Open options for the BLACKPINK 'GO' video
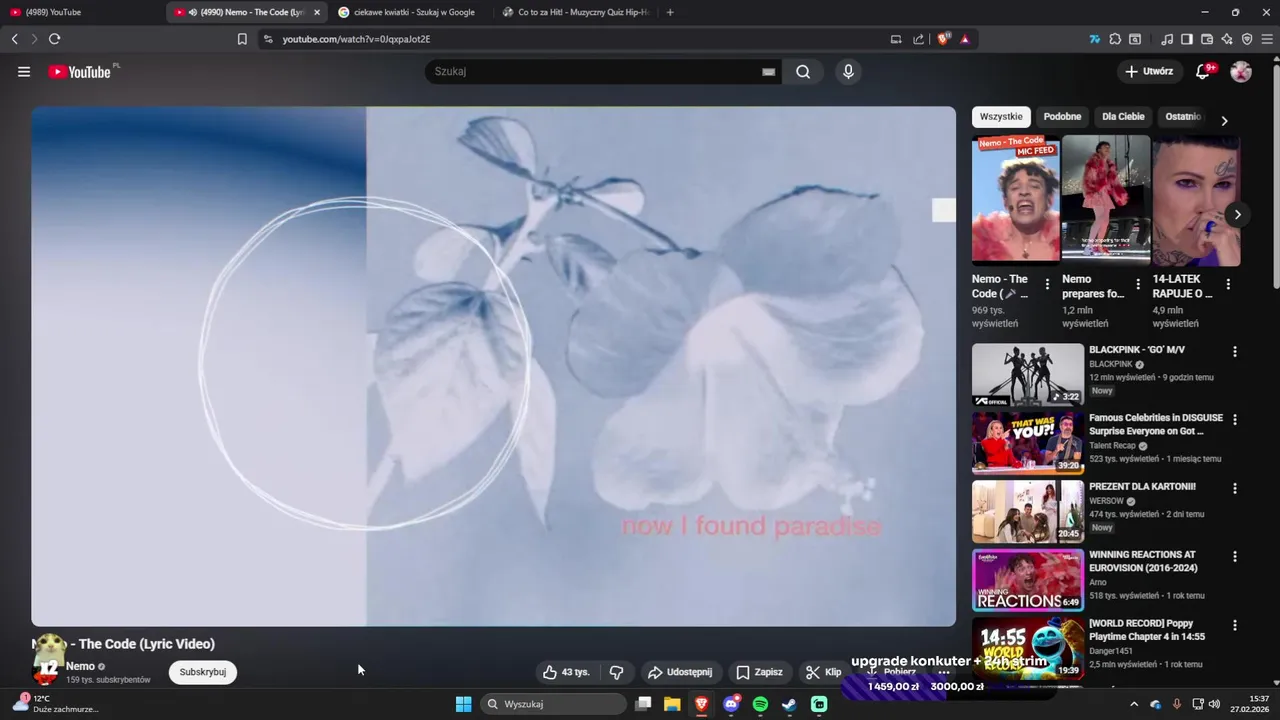 1235,352
